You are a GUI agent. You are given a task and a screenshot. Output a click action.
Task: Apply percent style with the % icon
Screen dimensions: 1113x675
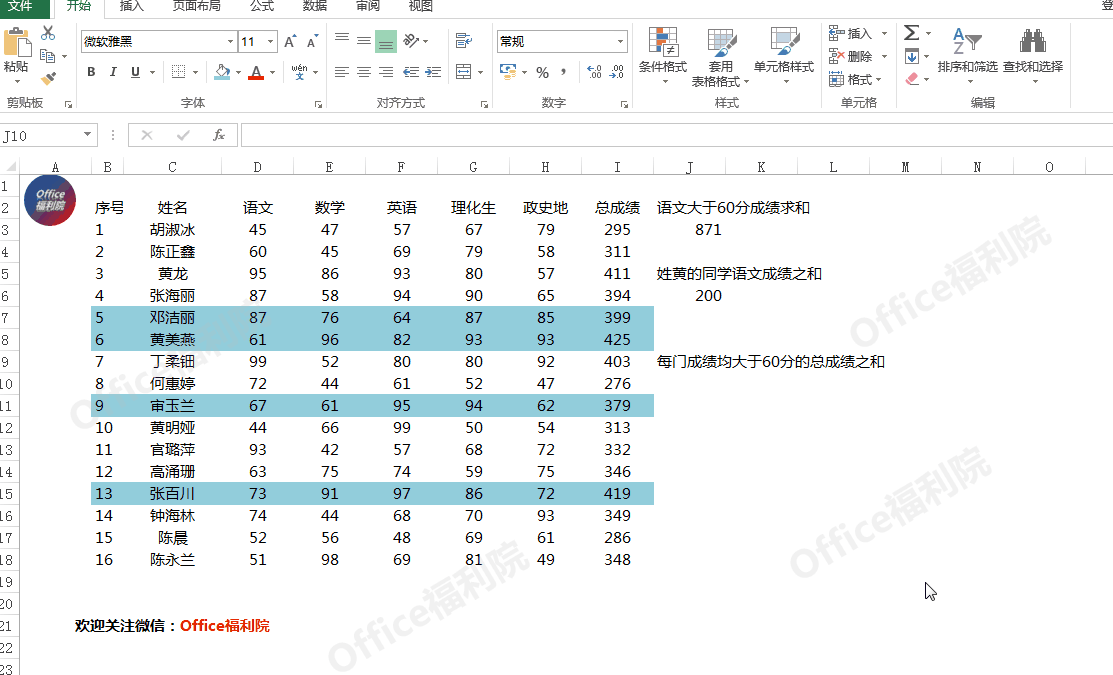pos(542,72)
